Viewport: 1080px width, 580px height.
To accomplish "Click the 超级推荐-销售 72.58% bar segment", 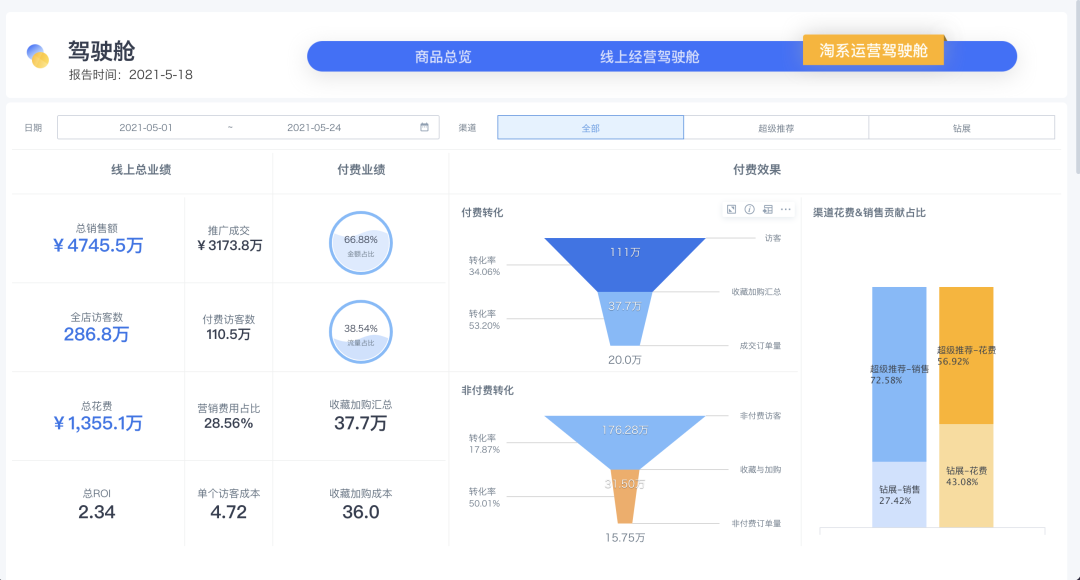I will point(899,374).
